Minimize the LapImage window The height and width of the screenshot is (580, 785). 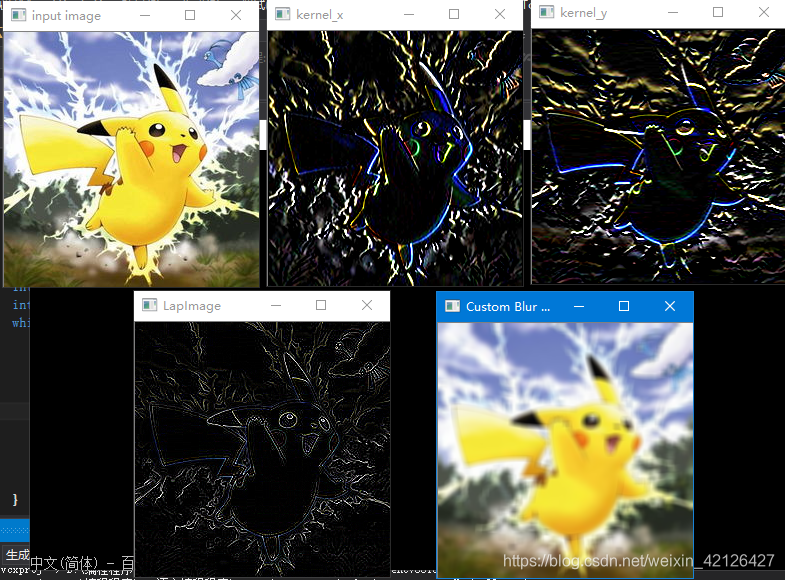(x=276, y=305)
